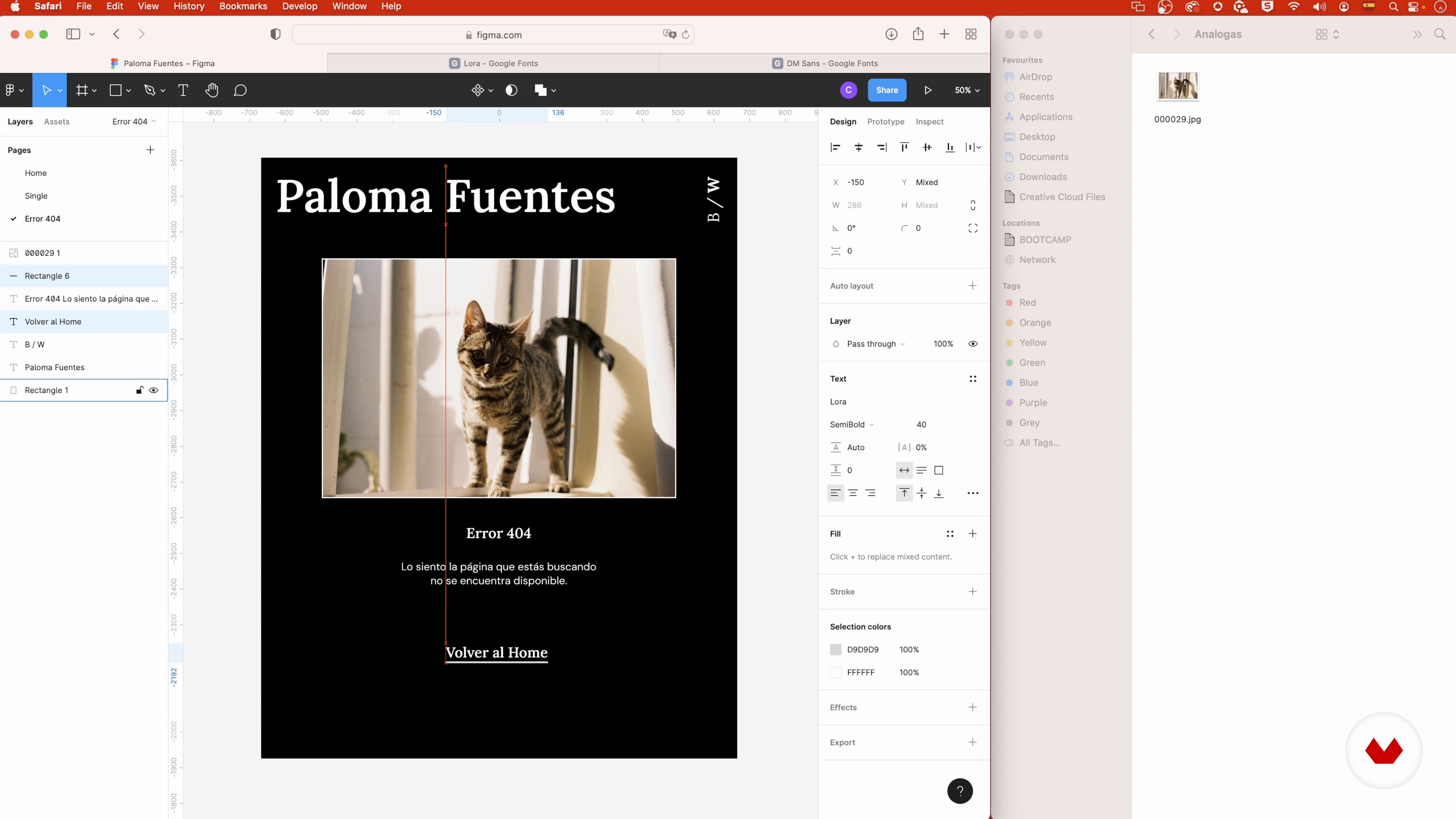
Task: Present prototype with the play icon
Action: [x=928, y=91]
